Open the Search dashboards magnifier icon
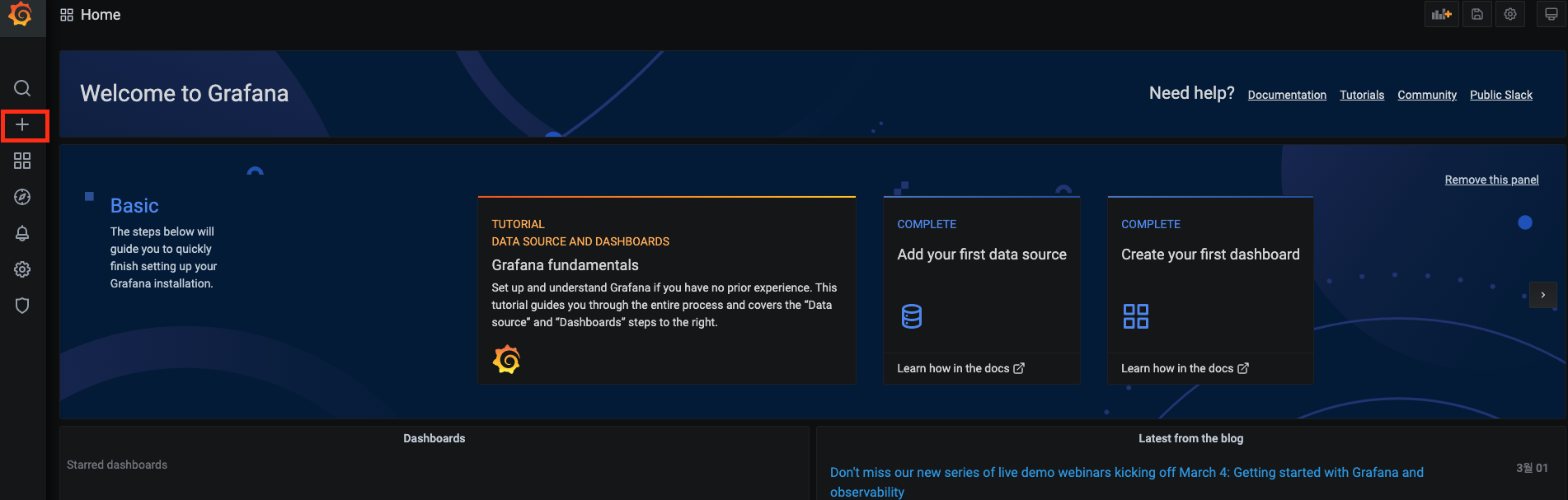The image size is (1568, 500). (22, 88)
